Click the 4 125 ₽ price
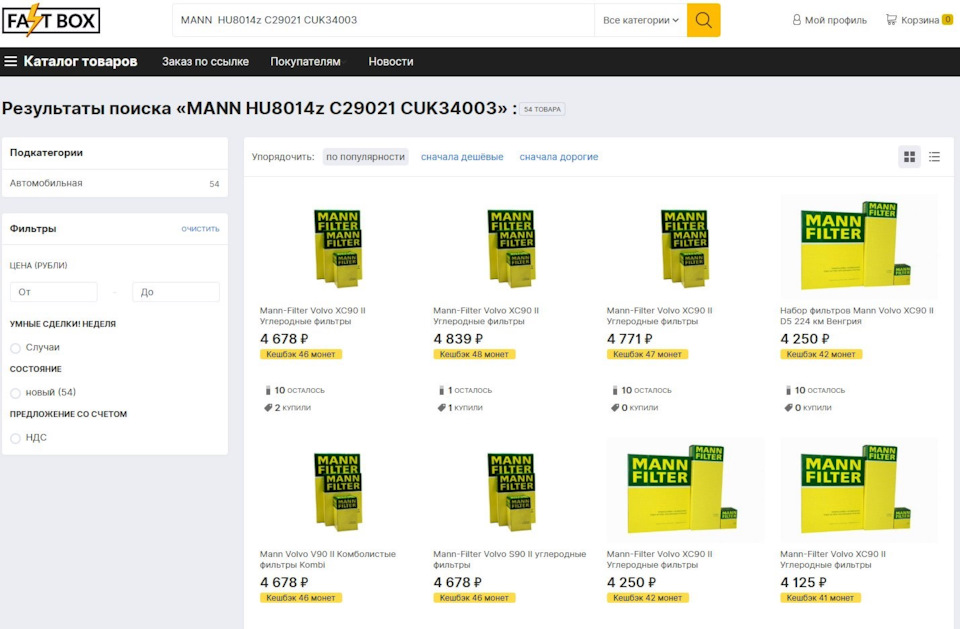The image size is (960, 629). coord(803,582)
